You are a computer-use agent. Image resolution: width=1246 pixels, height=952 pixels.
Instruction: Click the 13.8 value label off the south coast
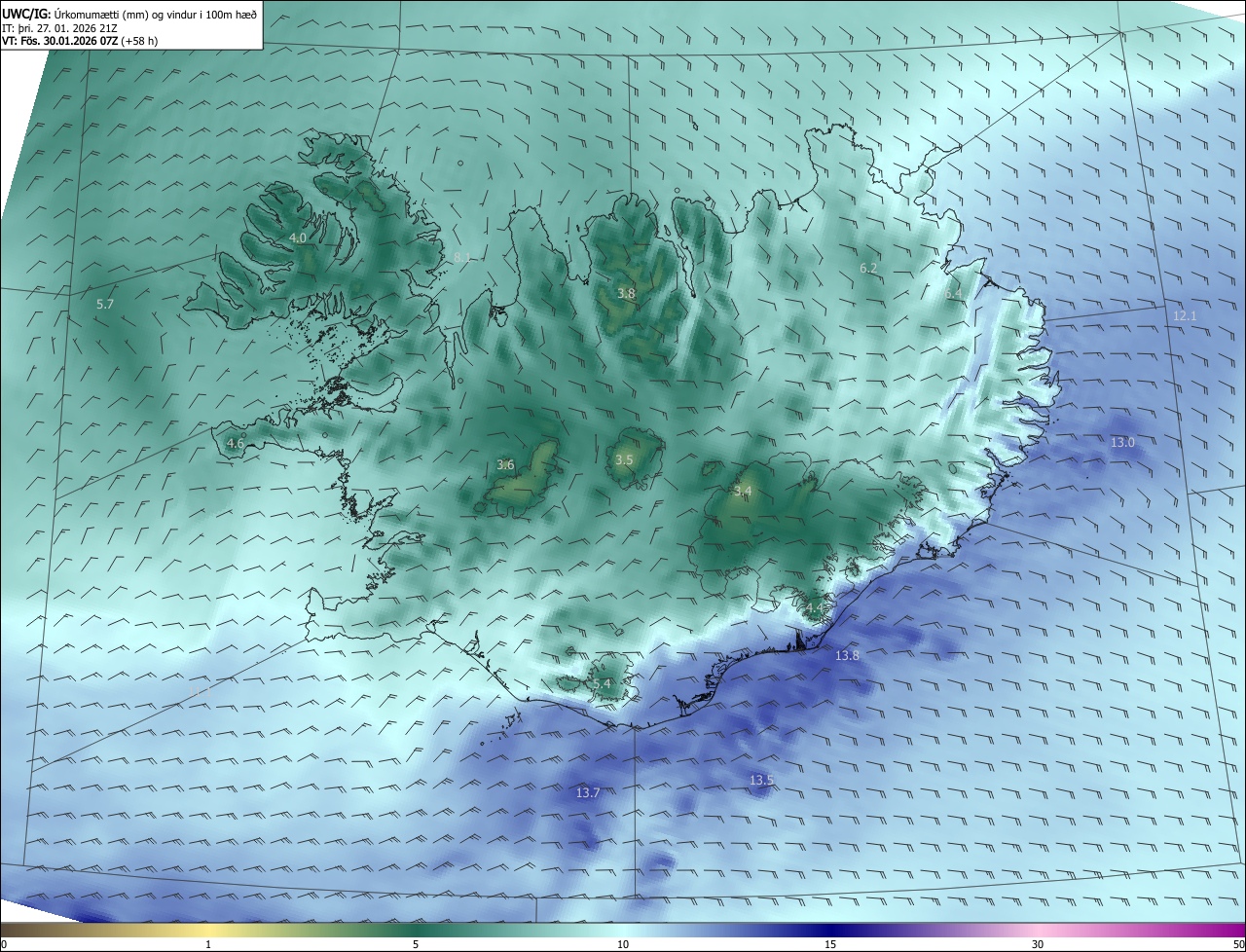847,656
